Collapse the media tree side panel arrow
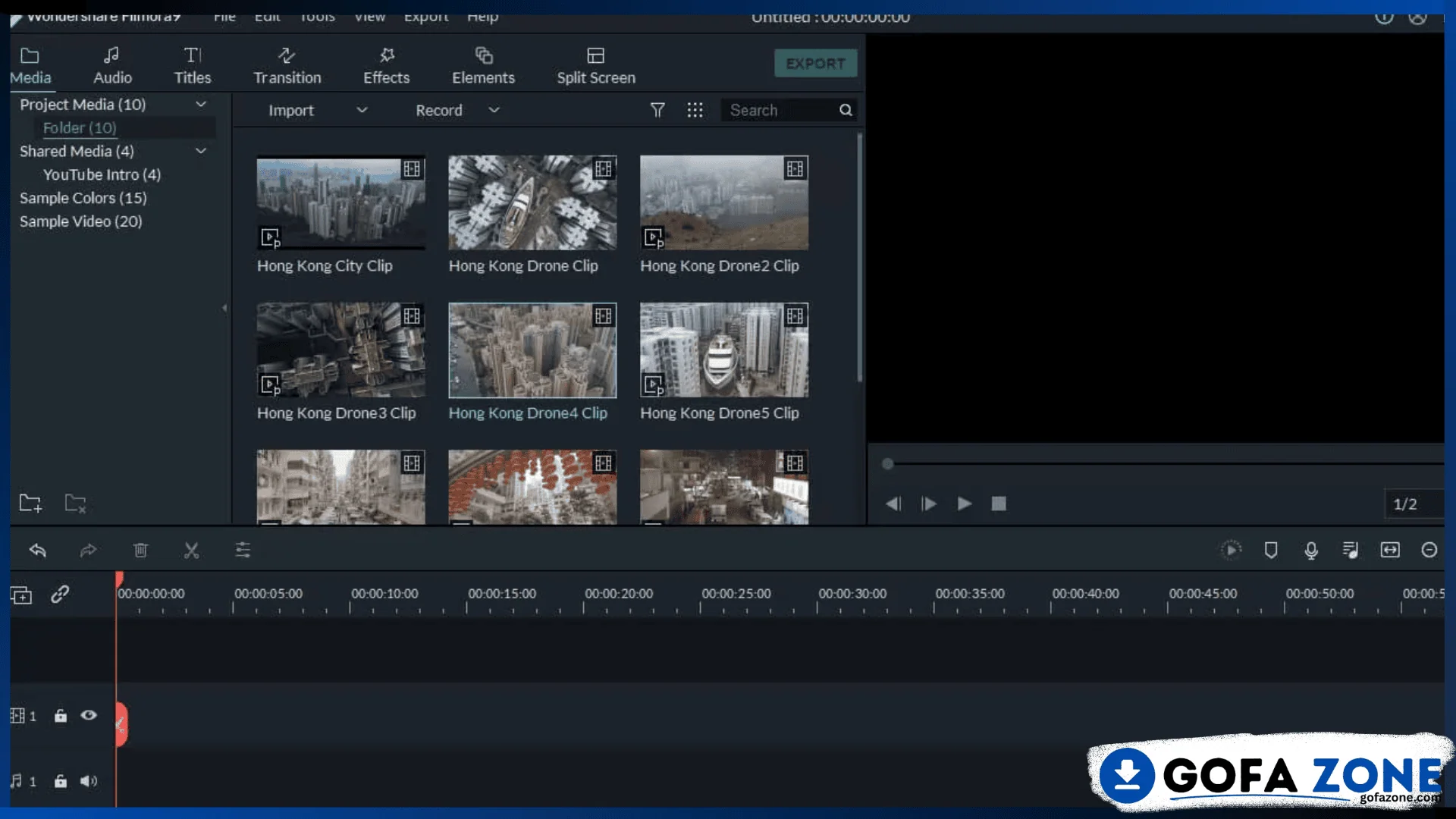 [224, 308]
